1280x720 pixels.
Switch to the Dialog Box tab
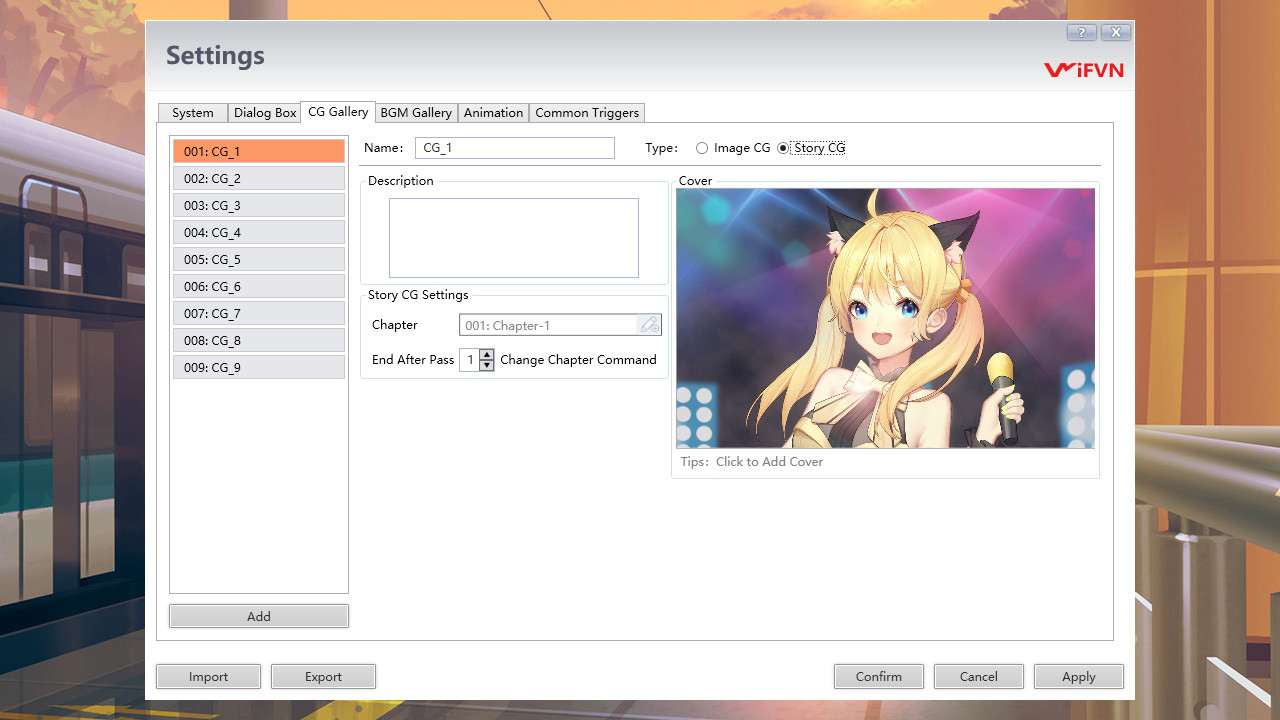click(x=264, y=112)
